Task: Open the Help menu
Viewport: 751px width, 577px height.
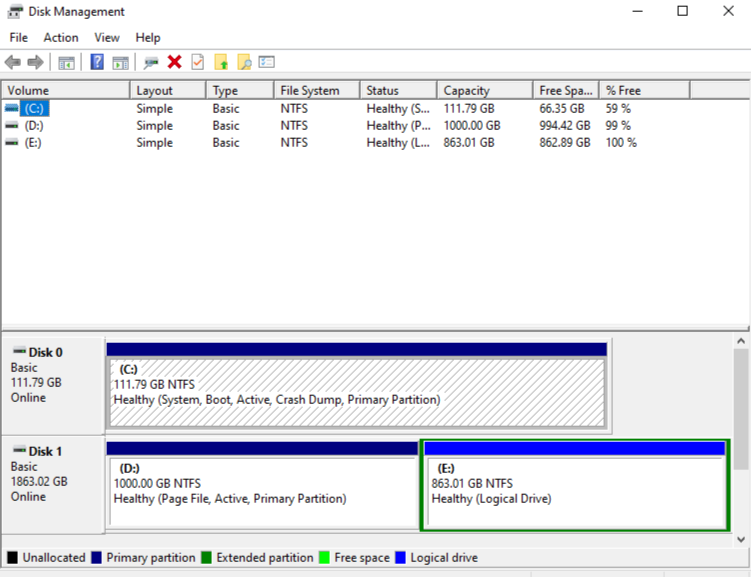Action: [148, 37]
